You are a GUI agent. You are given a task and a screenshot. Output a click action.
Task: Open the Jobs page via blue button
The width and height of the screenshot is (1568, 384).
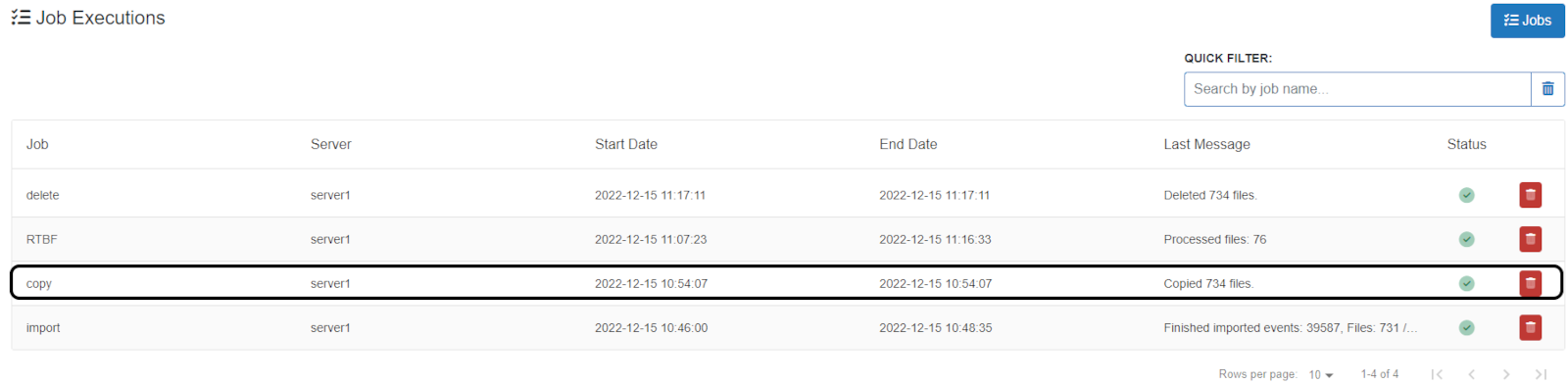coord(1527,21)
